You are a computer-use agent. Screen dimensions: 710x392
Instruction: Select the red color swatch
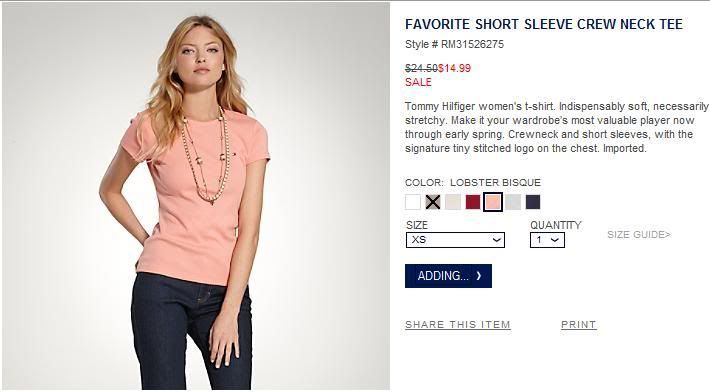[473, 202]
